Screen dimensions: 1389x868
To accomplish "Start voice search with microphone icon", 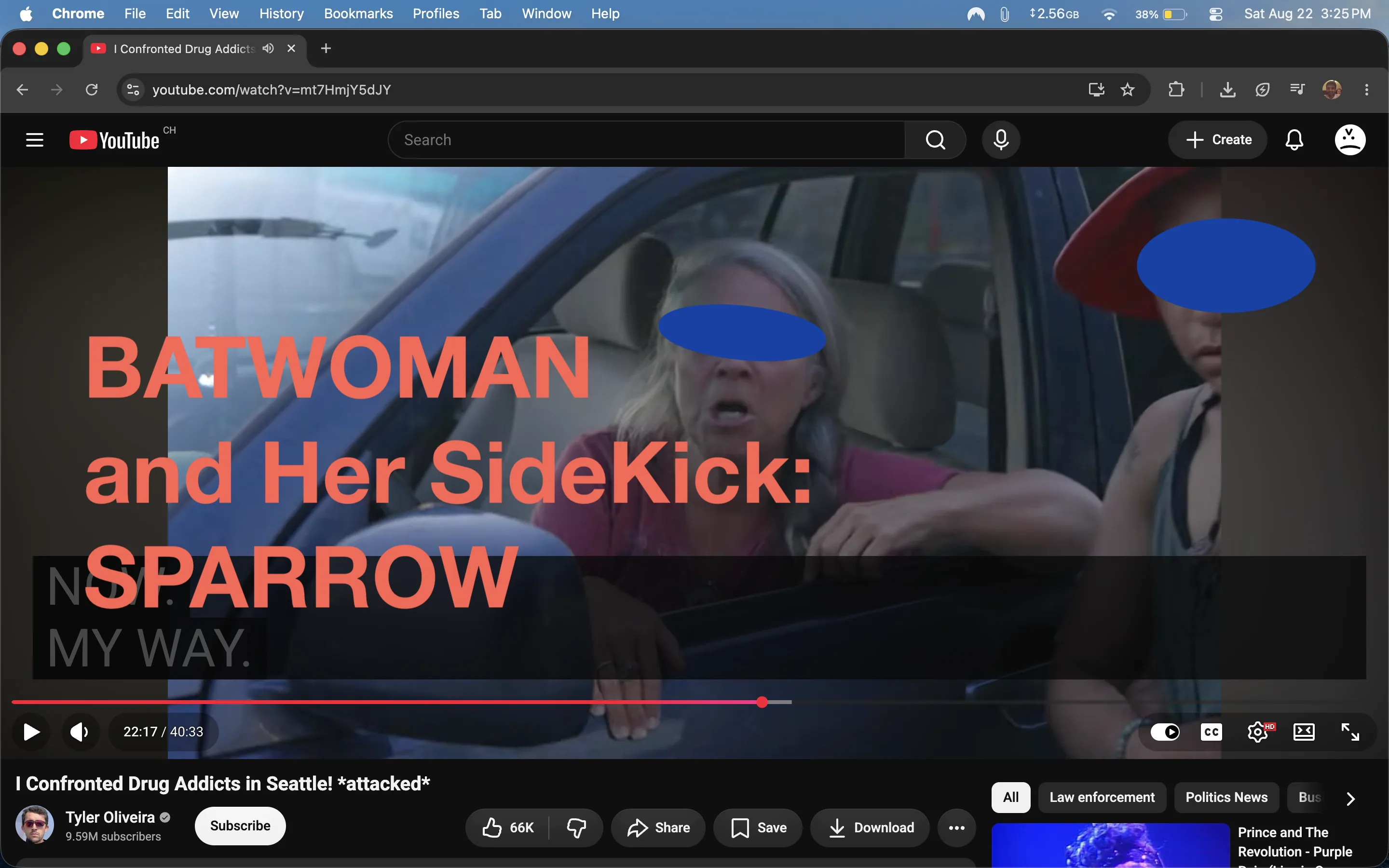I will click(1000, 139).
